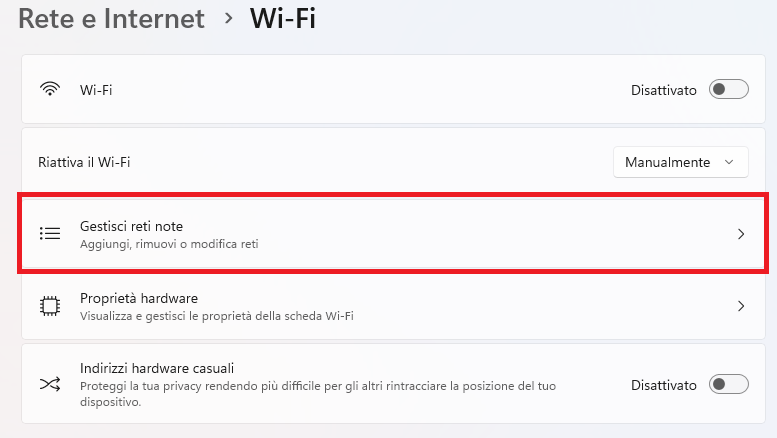777x438 pixels.
Task: Expand Gestisci reti note with its chevron
Action: pyautogui.click(x=741, y=234)
